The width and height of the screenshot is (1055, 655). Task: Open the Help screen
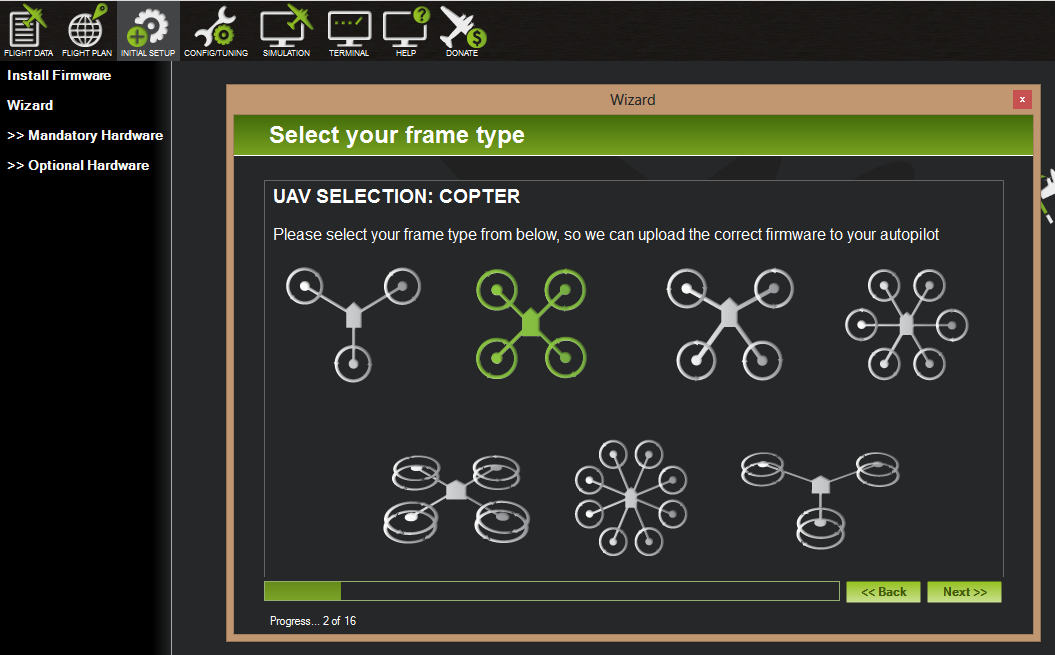404,28
